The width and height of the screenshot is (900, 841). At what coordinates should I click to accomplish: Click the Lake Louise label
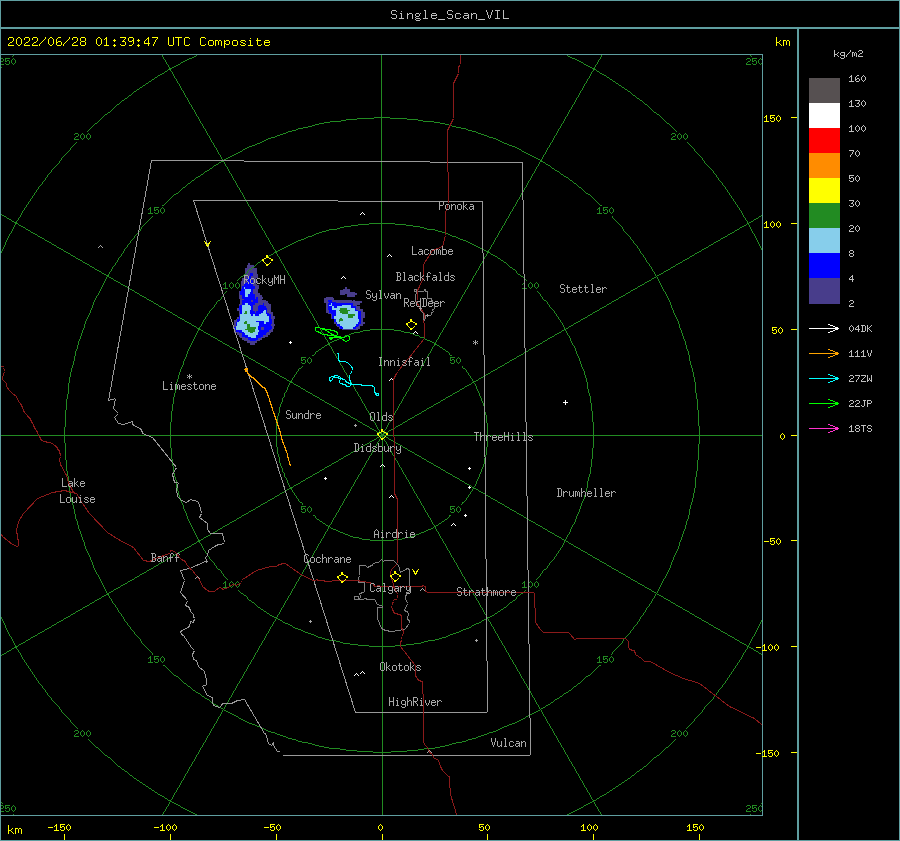coord(77,491)
